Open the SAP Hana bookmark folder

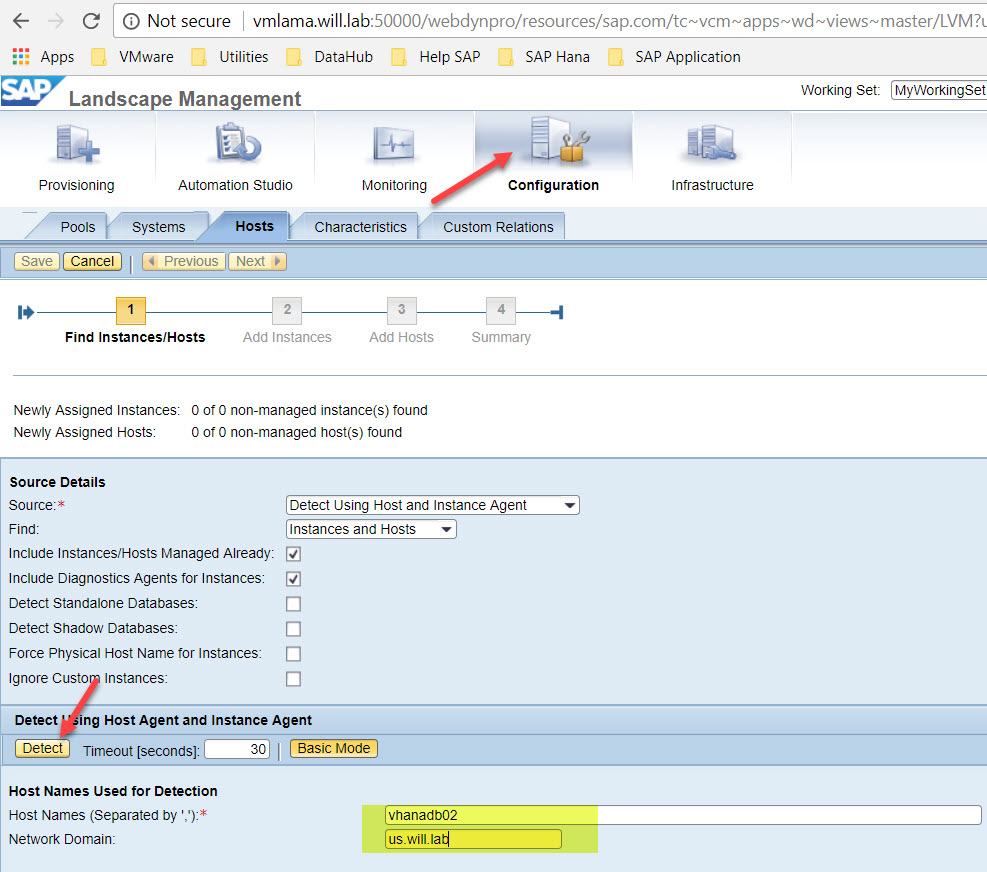point(543,57)
